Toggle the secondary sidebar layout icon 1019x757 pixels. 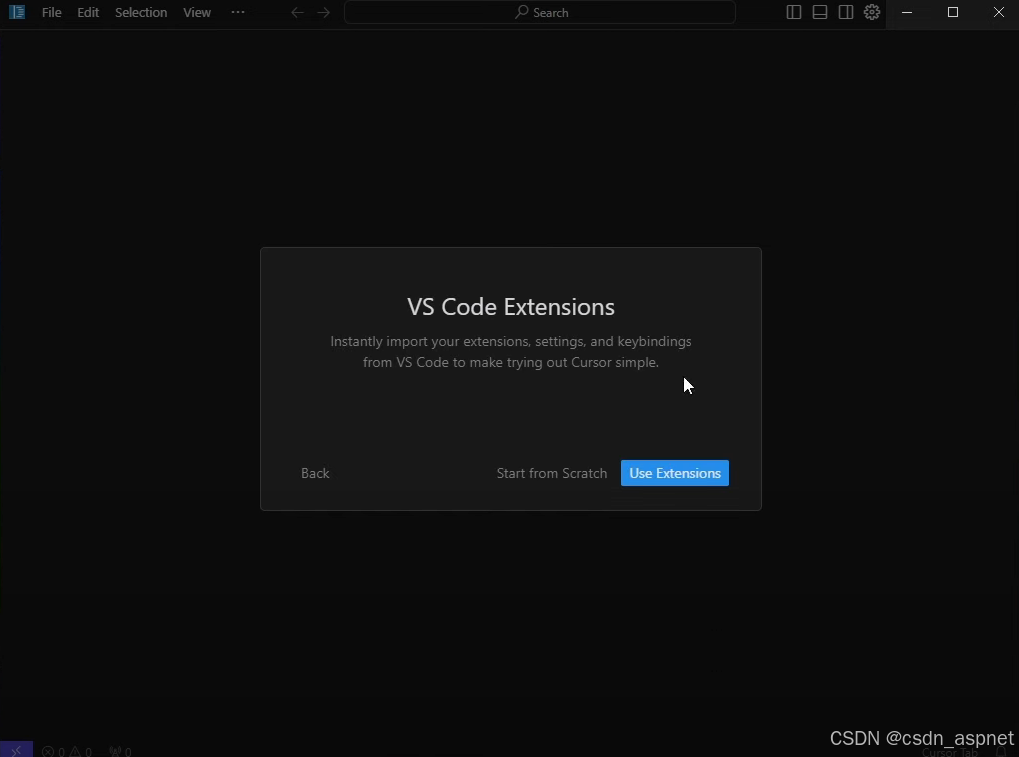[x=845, y=12]
